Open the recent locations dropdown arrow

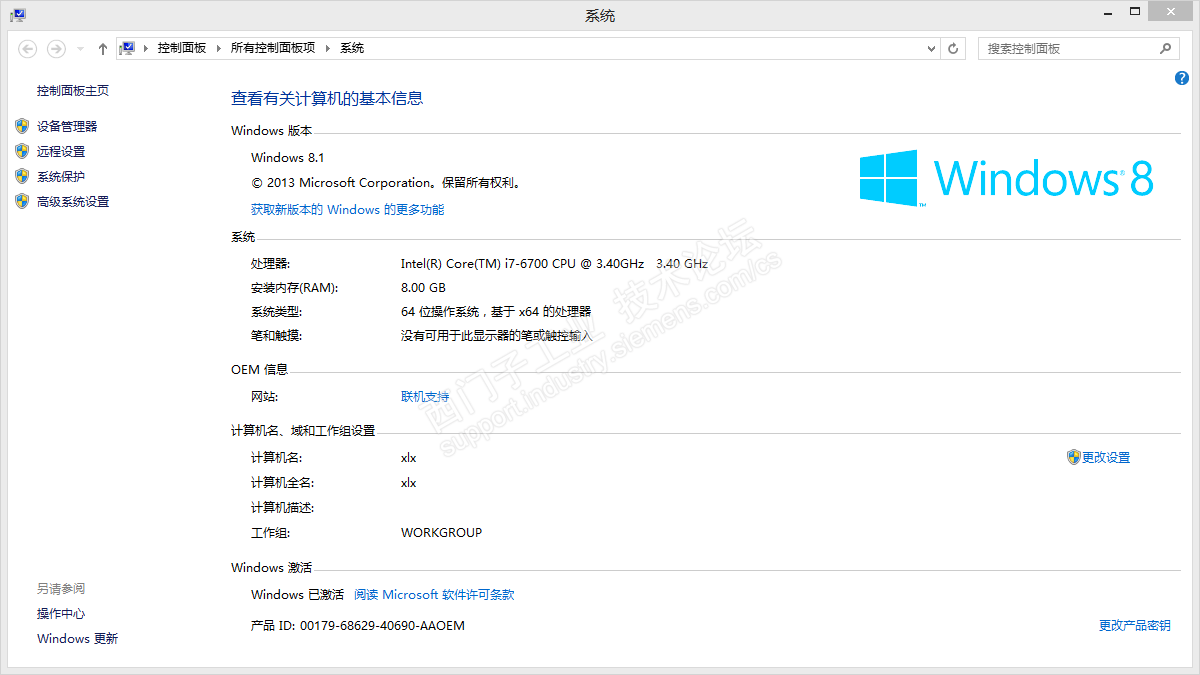tap(80, 48)
